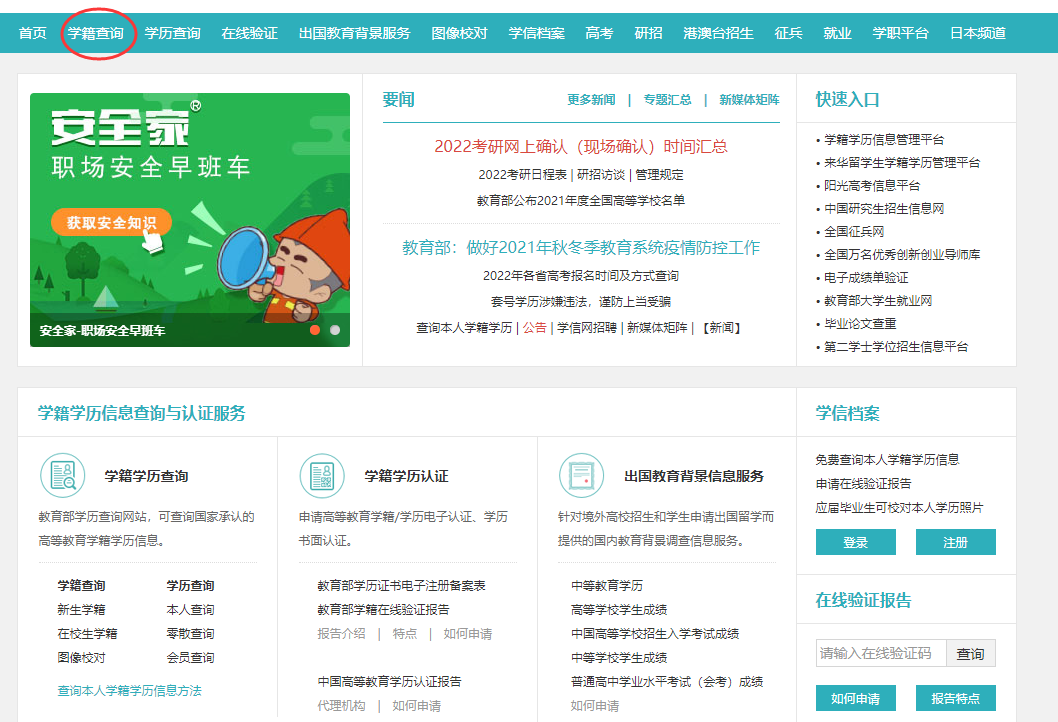Open the 教育部疫情防控工作 headline

[x=581, y=248]
